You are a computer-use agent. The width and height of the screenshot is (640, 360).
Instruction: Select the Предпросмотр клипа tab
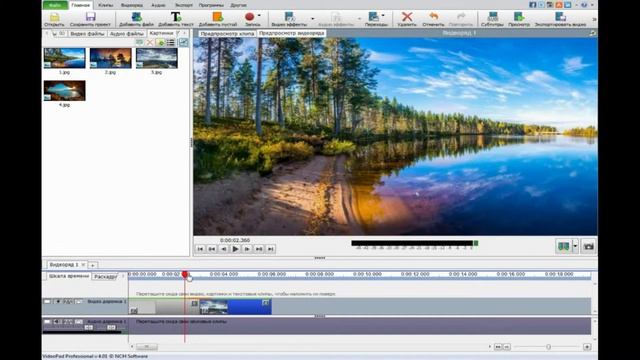click(x=227, y=33)
